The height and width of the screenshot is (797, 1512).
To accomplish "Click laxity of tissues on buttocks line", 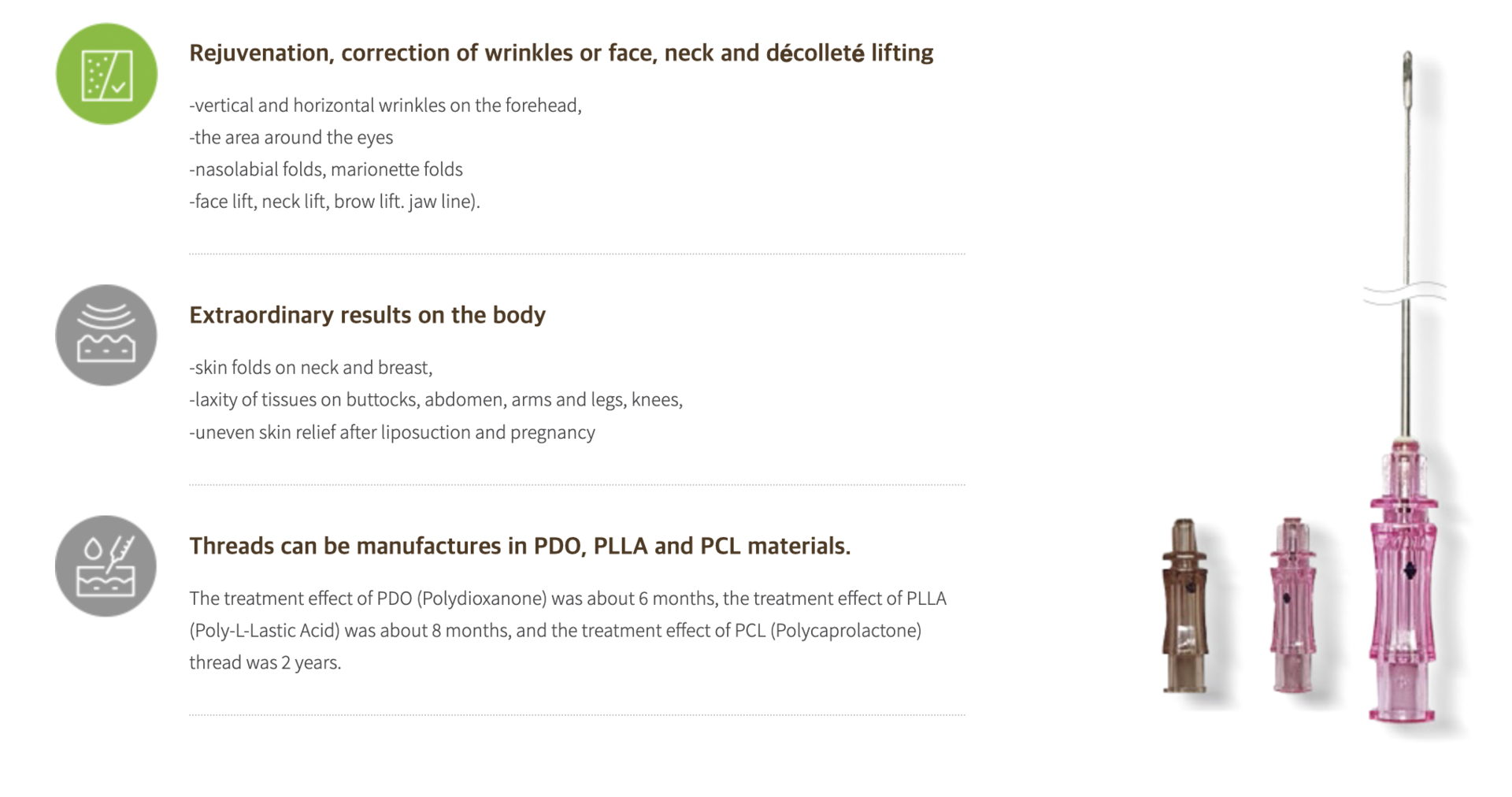I will point(435,400).
